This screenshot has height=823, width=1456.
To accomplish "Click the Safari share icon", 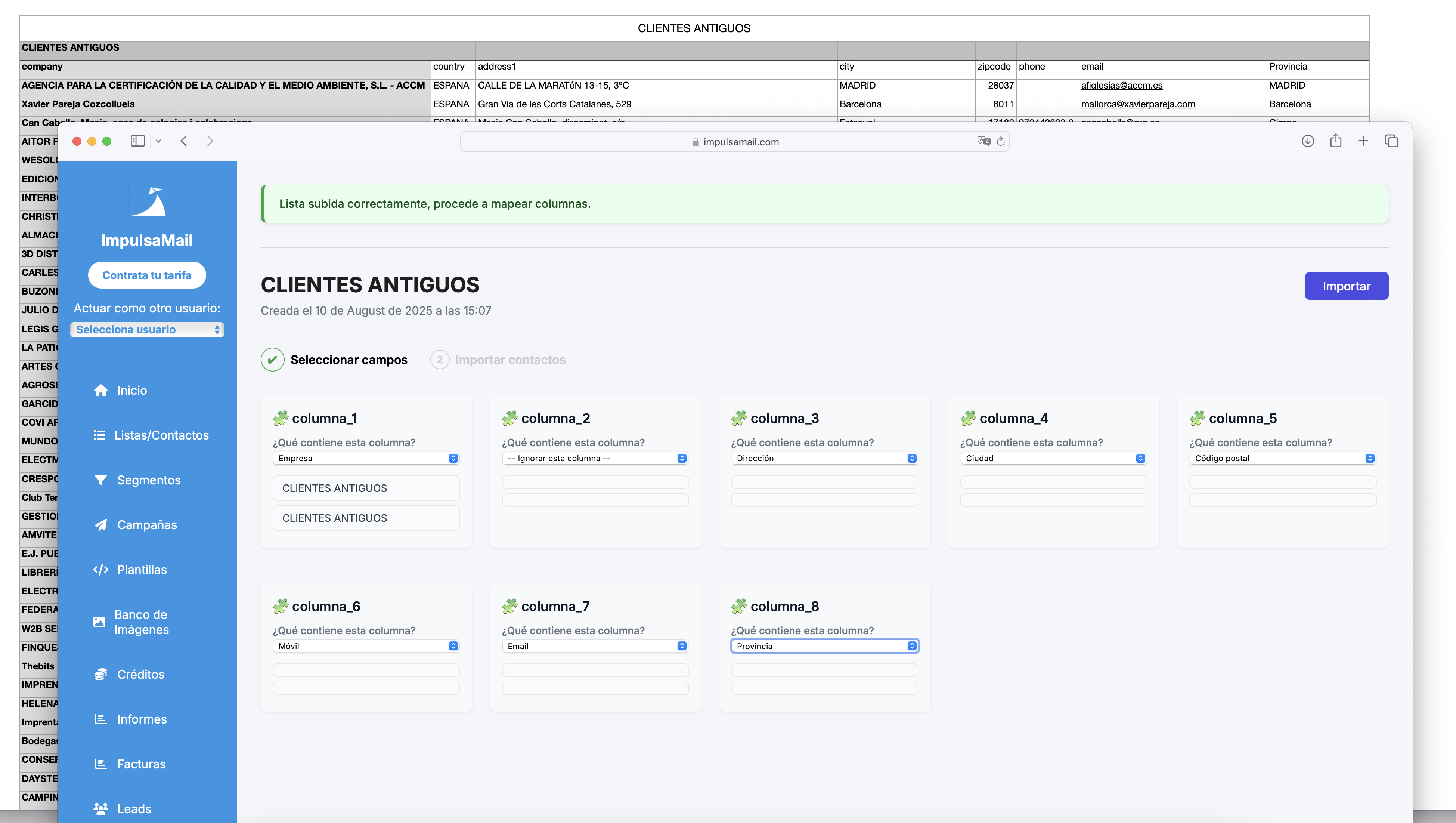I will coord(1336,141).
